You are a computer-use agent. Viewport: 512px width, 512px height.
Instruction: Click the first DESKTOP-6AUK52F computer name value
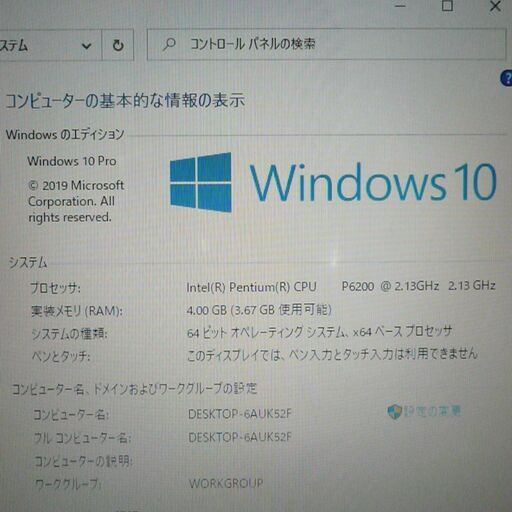click(240, 414)
